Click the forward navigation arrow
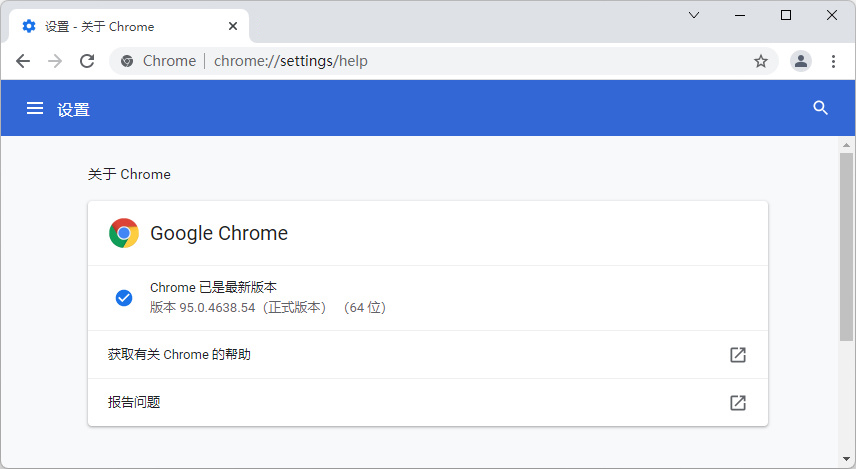Viewport: 856px width, 469px height. click(x=55, y=61)
